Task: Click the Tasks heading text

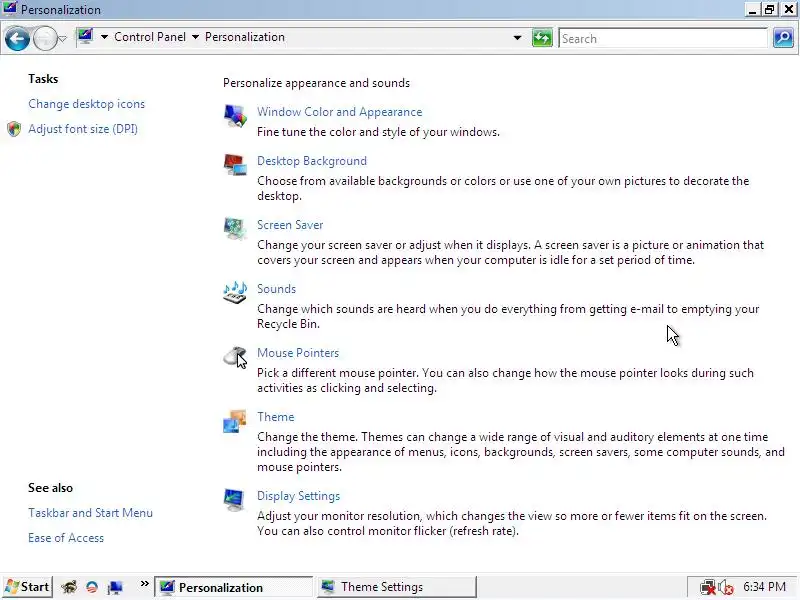Action: click(x=43, y=79)
